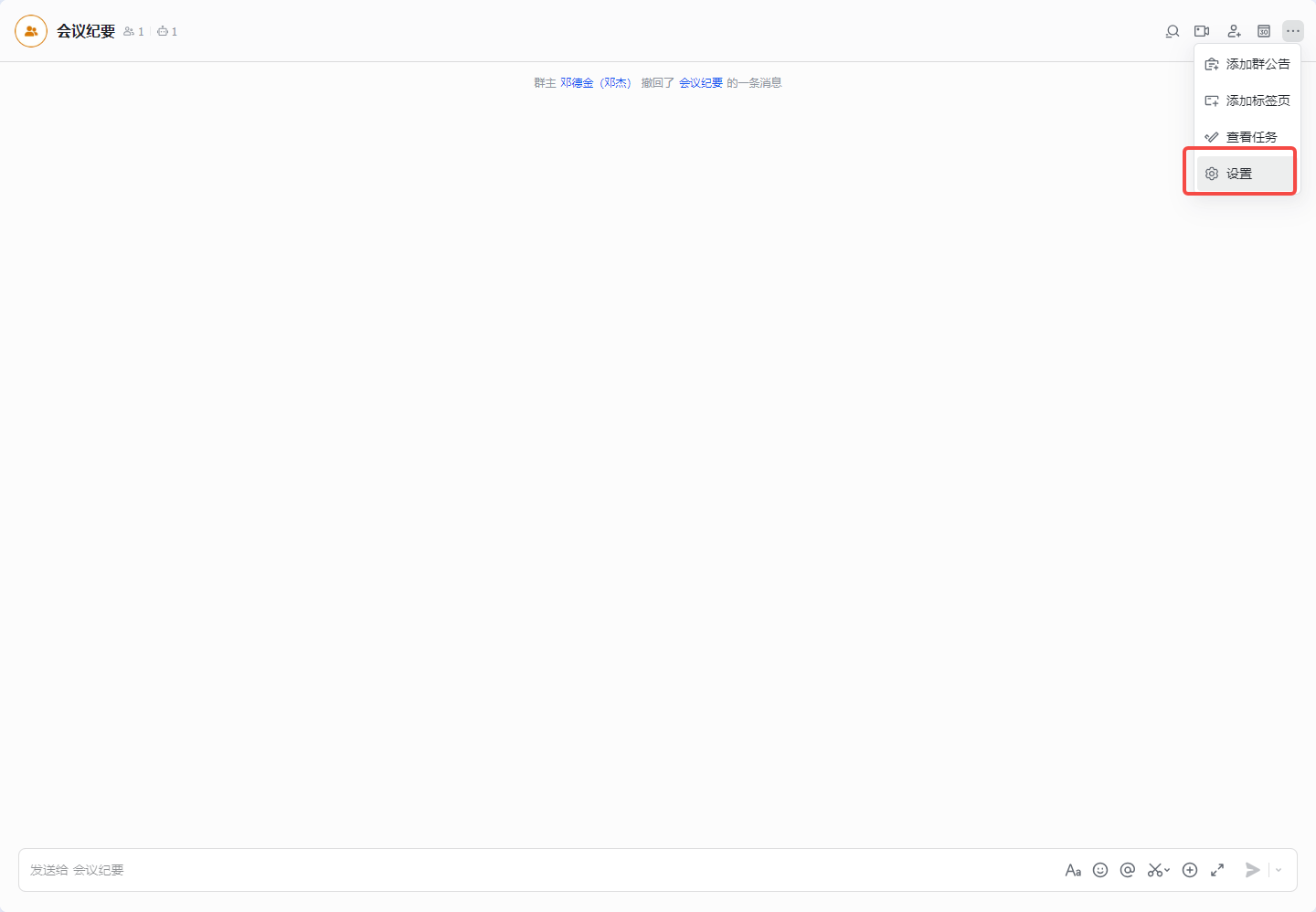Image resolution: width=1316 pixels, height=912 pixels.
Task: Open the Aa text formatting icon
Action: 1073,870
